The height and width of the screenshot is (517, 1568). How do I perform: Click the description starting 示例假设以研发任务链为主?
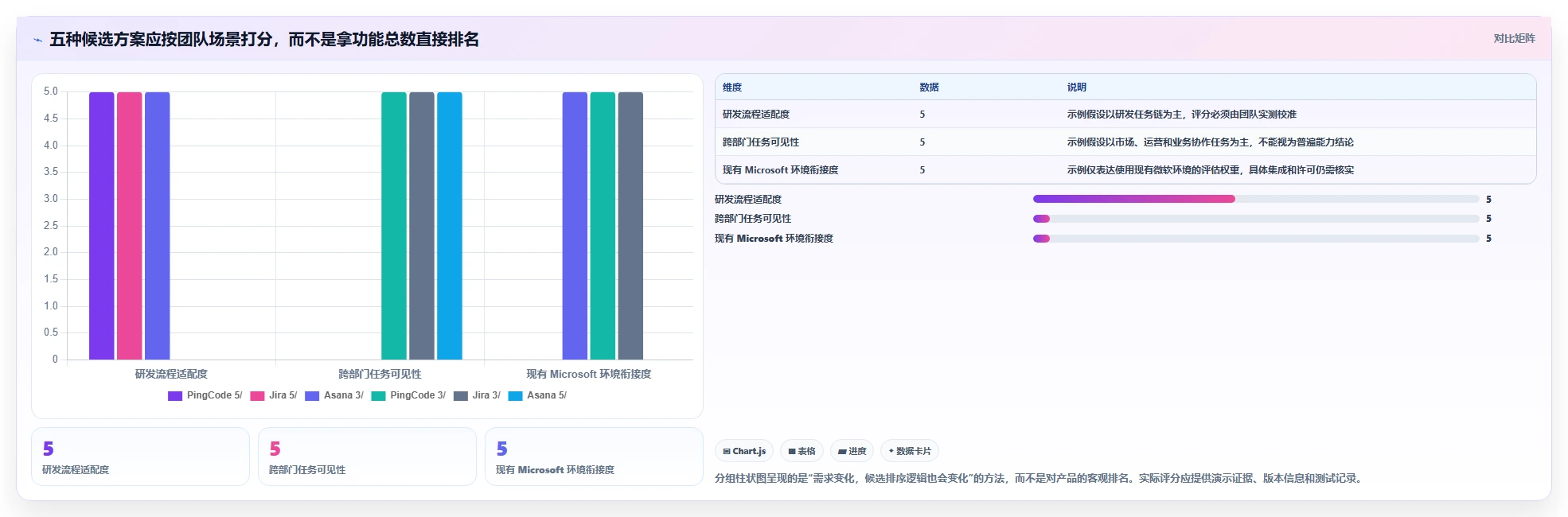(x=1182, y=115)
